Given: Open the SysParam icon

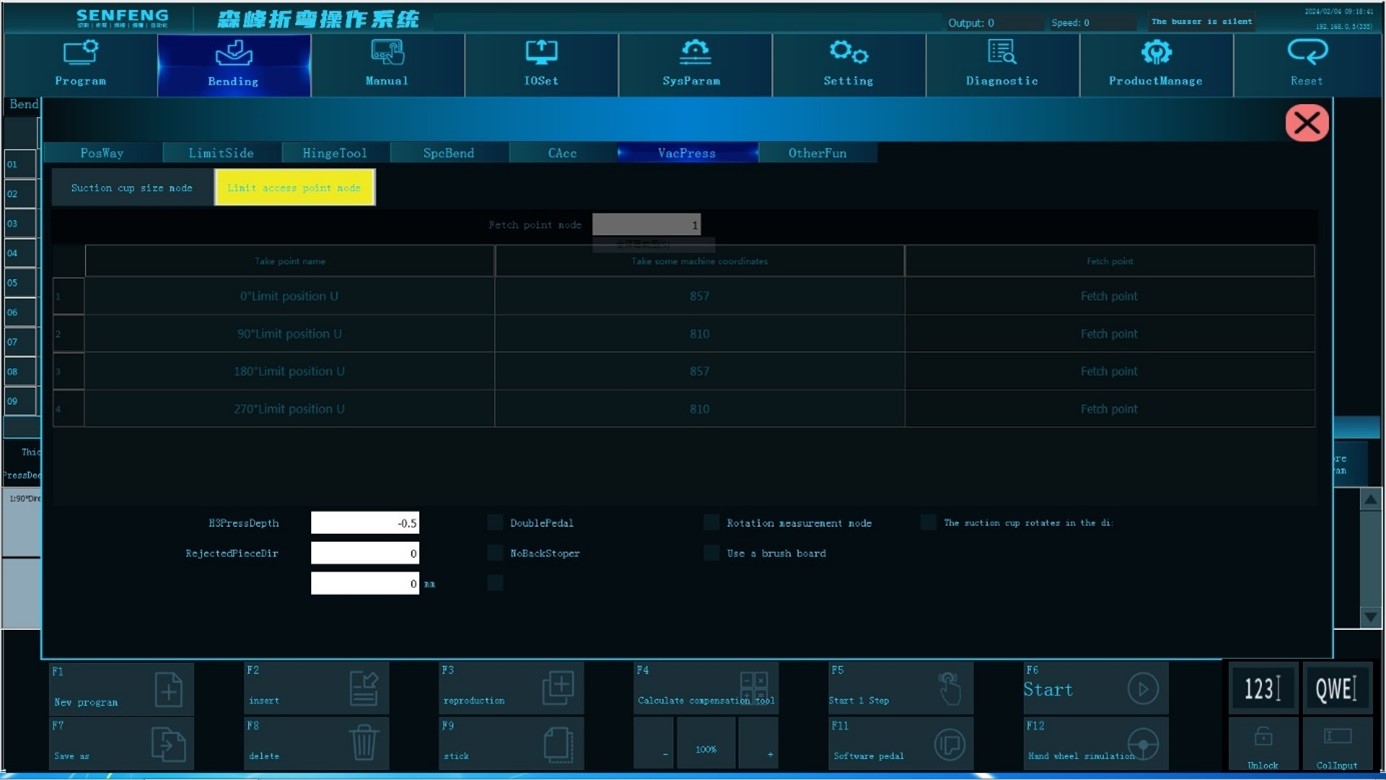Looking at the screenshot, I should [x=695, y=52].
